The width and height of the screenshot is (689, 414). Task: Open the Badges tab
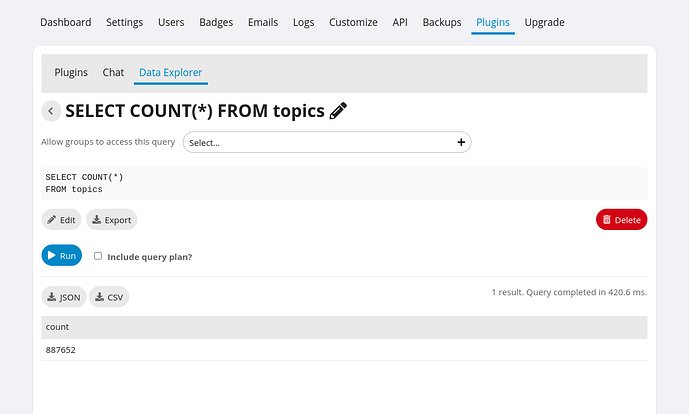point(216,22)
